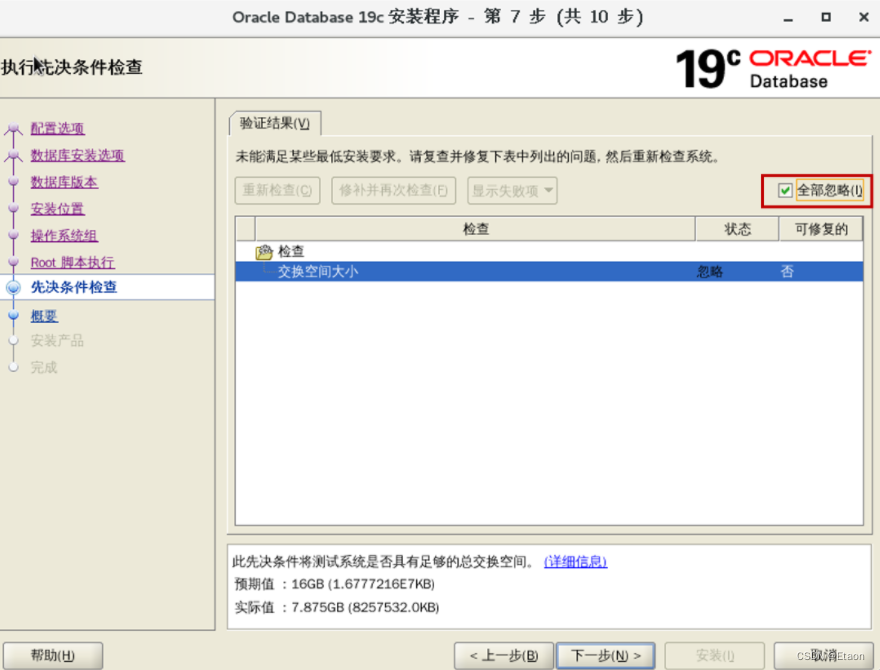Click the 修补并再次检查(F) button

(x=393, y=191)
